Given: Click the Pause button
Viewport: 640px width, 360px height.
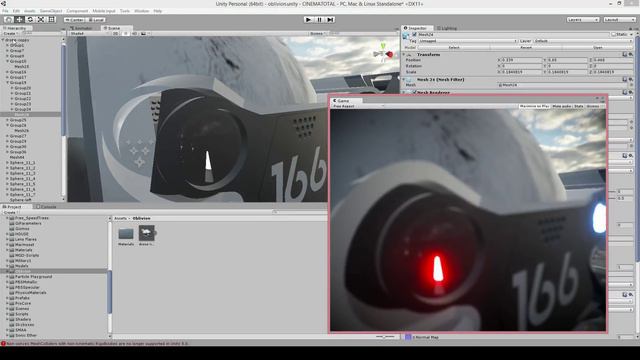Looking at the screenshot, I should [x=320, y=20].
